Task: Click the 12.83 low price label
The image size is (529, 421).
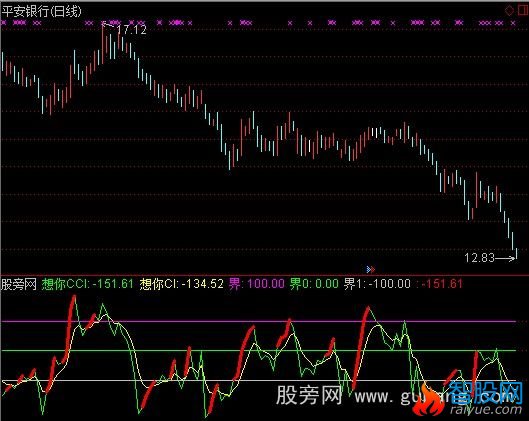Action: 479,258
